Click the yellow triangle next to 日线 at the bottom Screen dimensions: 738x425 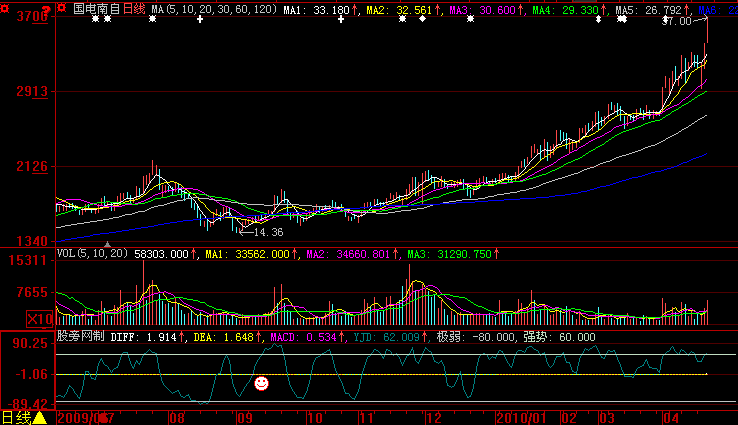pyautogui.click(x=39, y=417)
